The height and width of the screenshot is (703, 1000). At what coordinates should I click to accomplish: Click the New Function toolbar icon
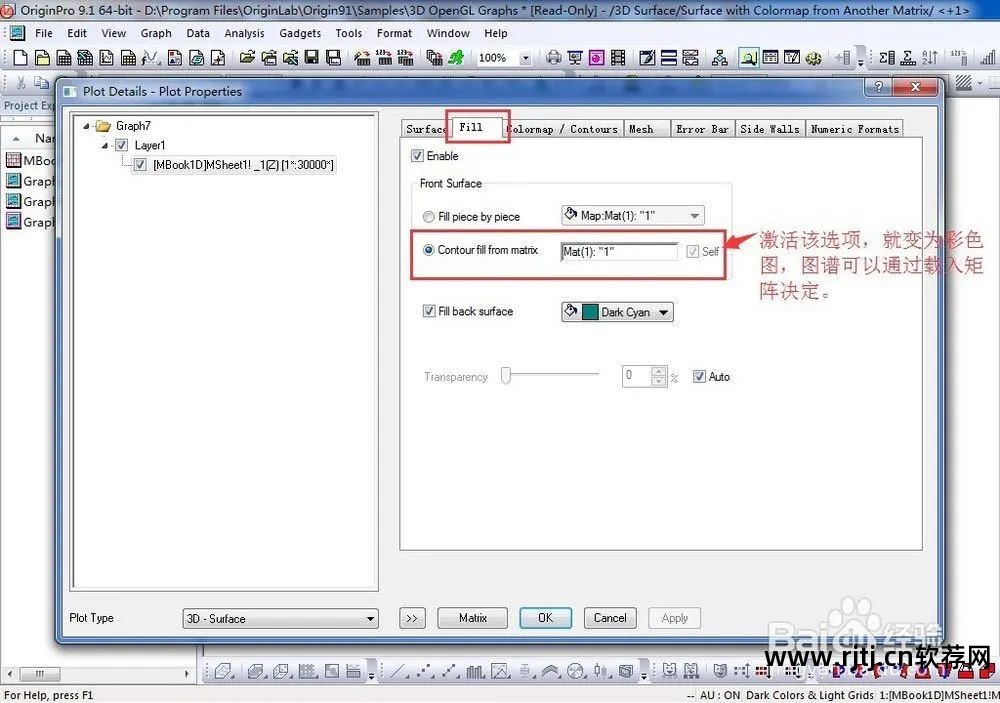[x=151, y=58]
